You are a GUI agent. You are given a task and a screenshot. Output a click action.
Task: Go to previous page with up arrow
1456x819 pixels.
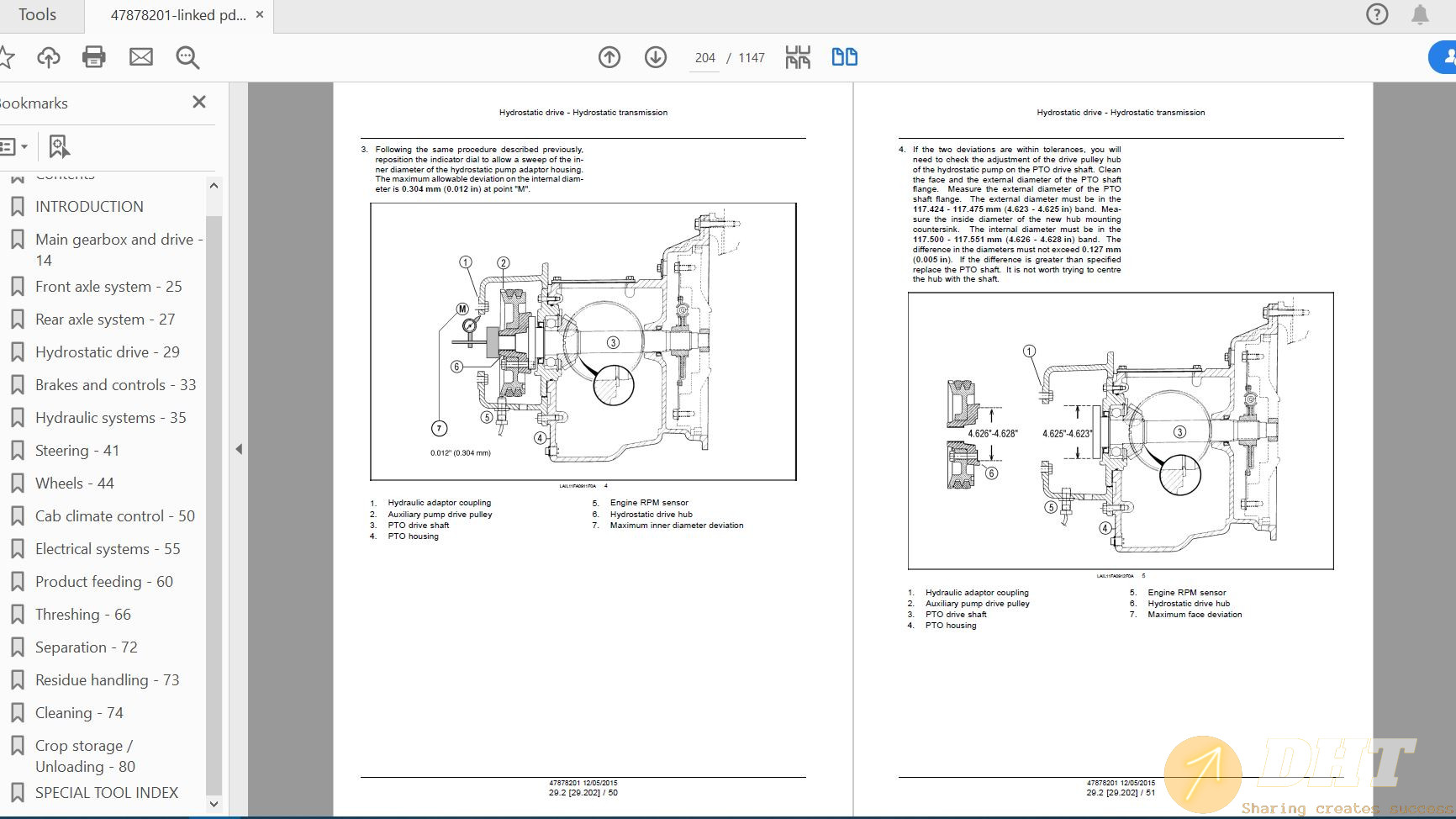pyautogui.click(x=609, y=57)
